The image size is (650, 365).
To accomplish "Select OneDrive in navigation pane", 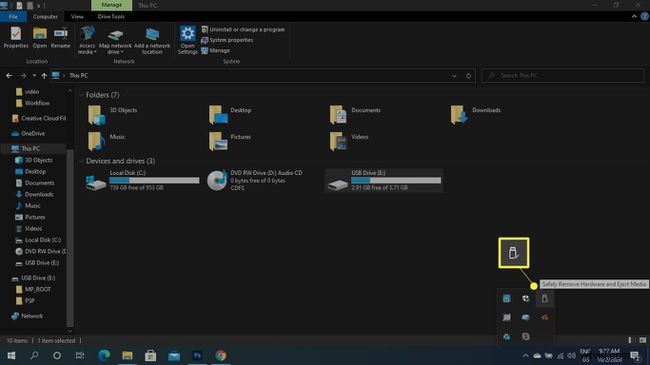I will coord(28,134).
